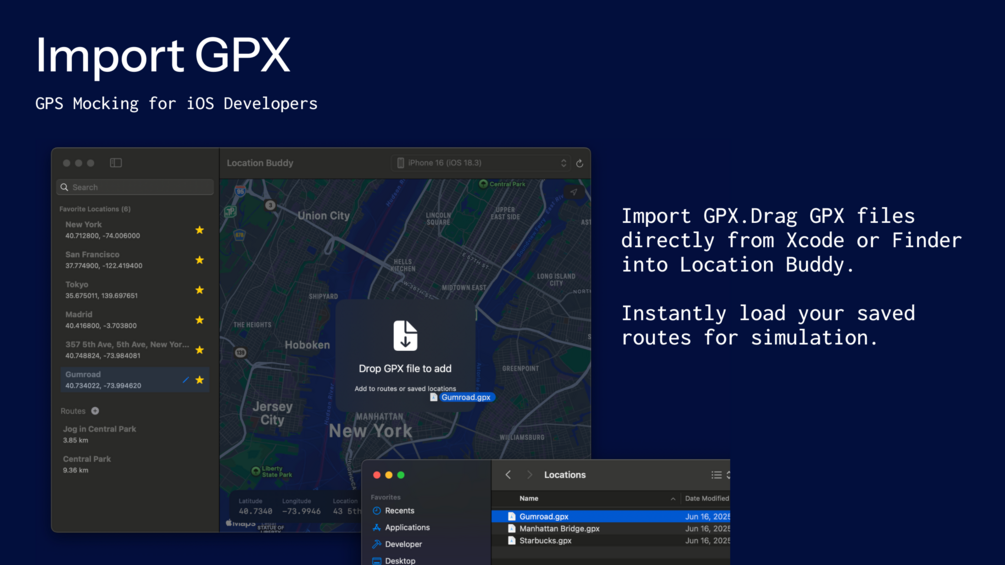Toggle the star for Madrid
The height and width of the screenshot is (565, 1005).
[x=199, y=320]
